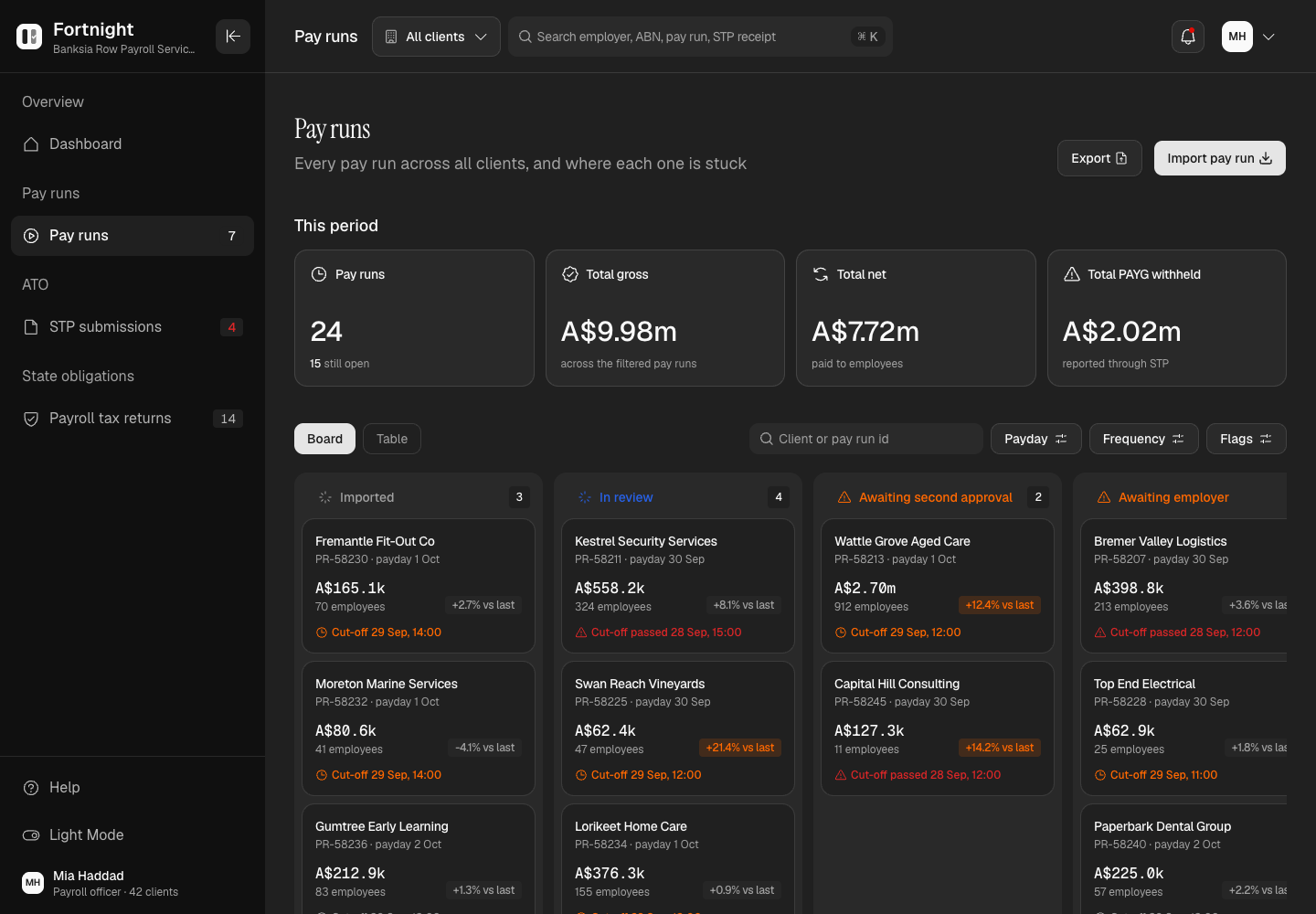Click Import pay run button
This screenshot has width=1316, height=914.
coord(1220,158)
